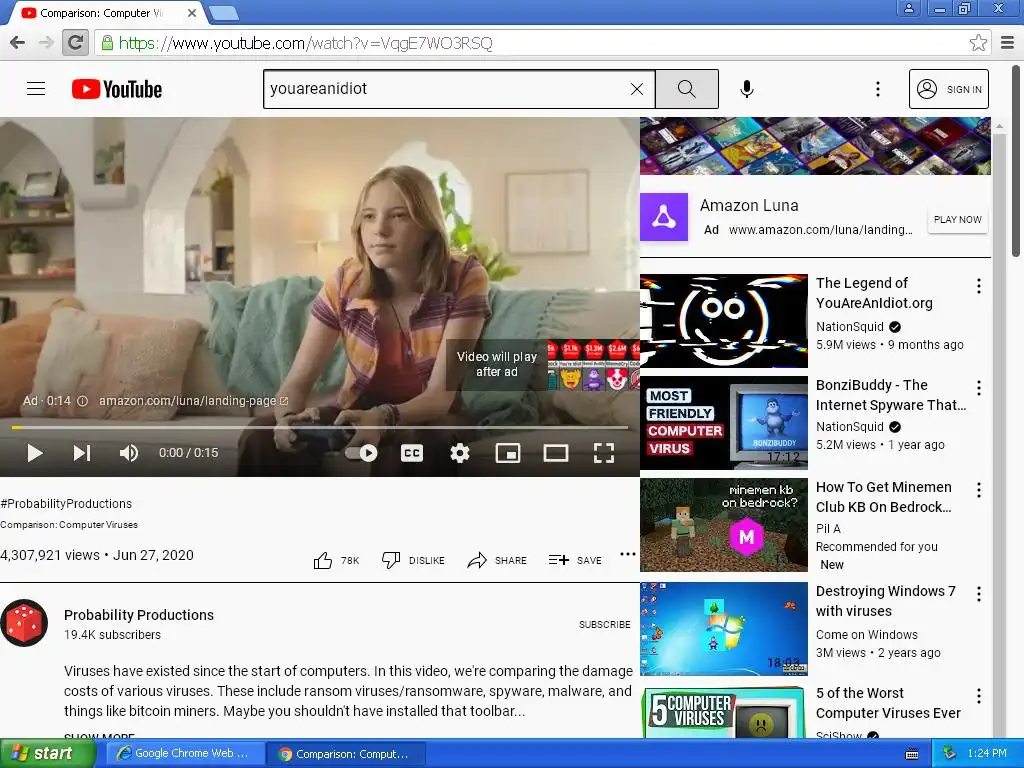Open Chrome user profile button
Image resolution: width=1024 pixels, height=768 pixels.
[908, 8]
